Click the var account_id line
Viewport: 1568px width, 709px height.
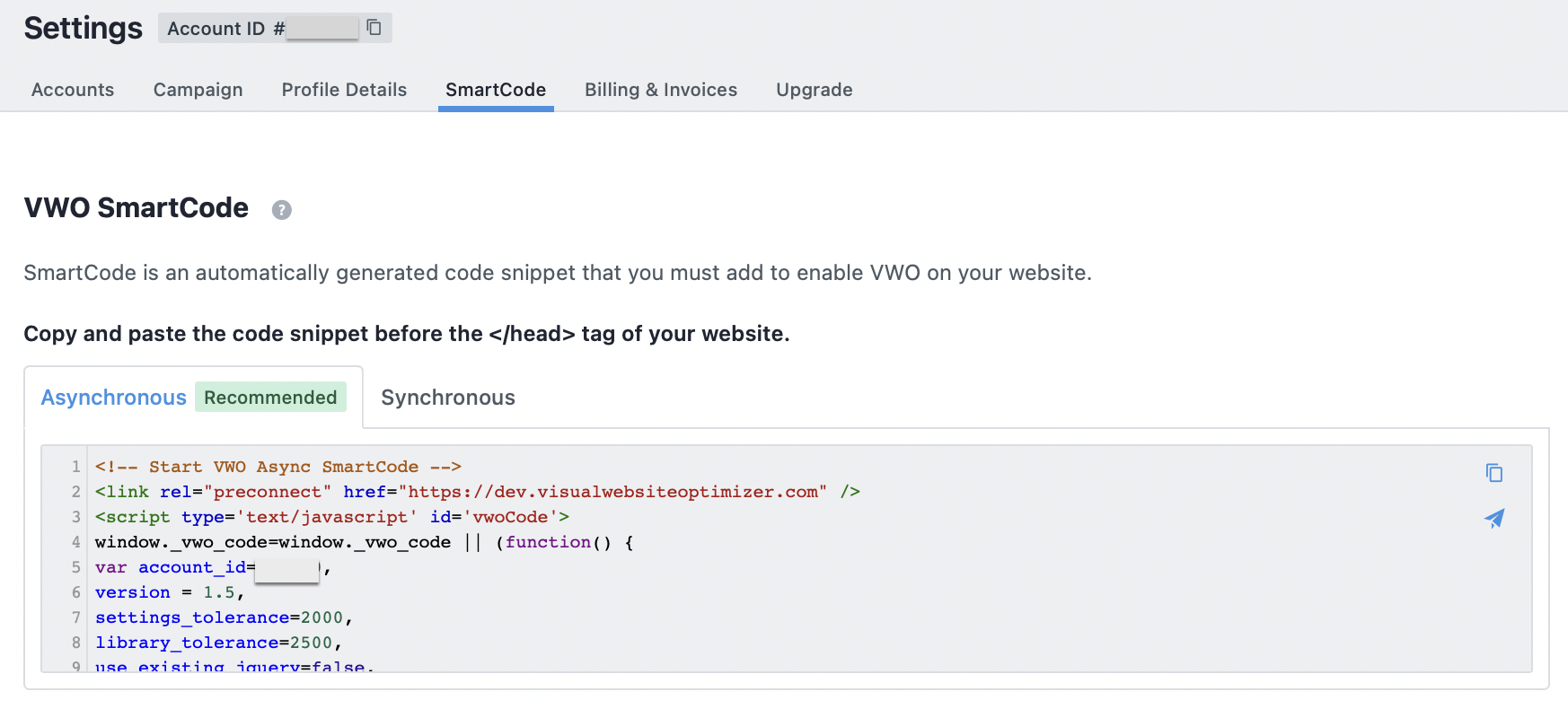pos(213,567)
